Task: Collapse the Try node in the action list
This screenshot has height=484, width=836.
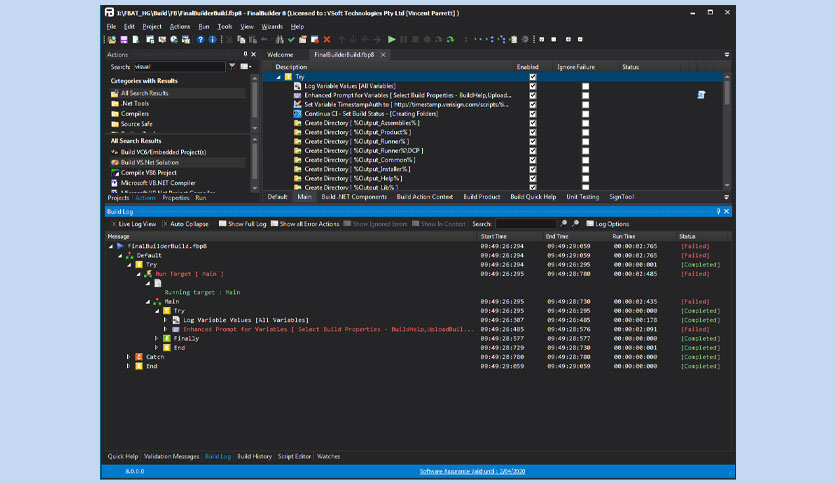Action: [278, 77]
